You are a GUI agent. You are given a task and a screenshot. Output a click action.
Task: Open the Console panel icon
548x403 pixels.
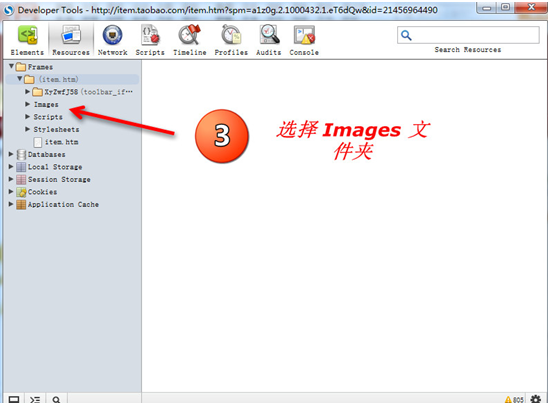click(304, 35)
